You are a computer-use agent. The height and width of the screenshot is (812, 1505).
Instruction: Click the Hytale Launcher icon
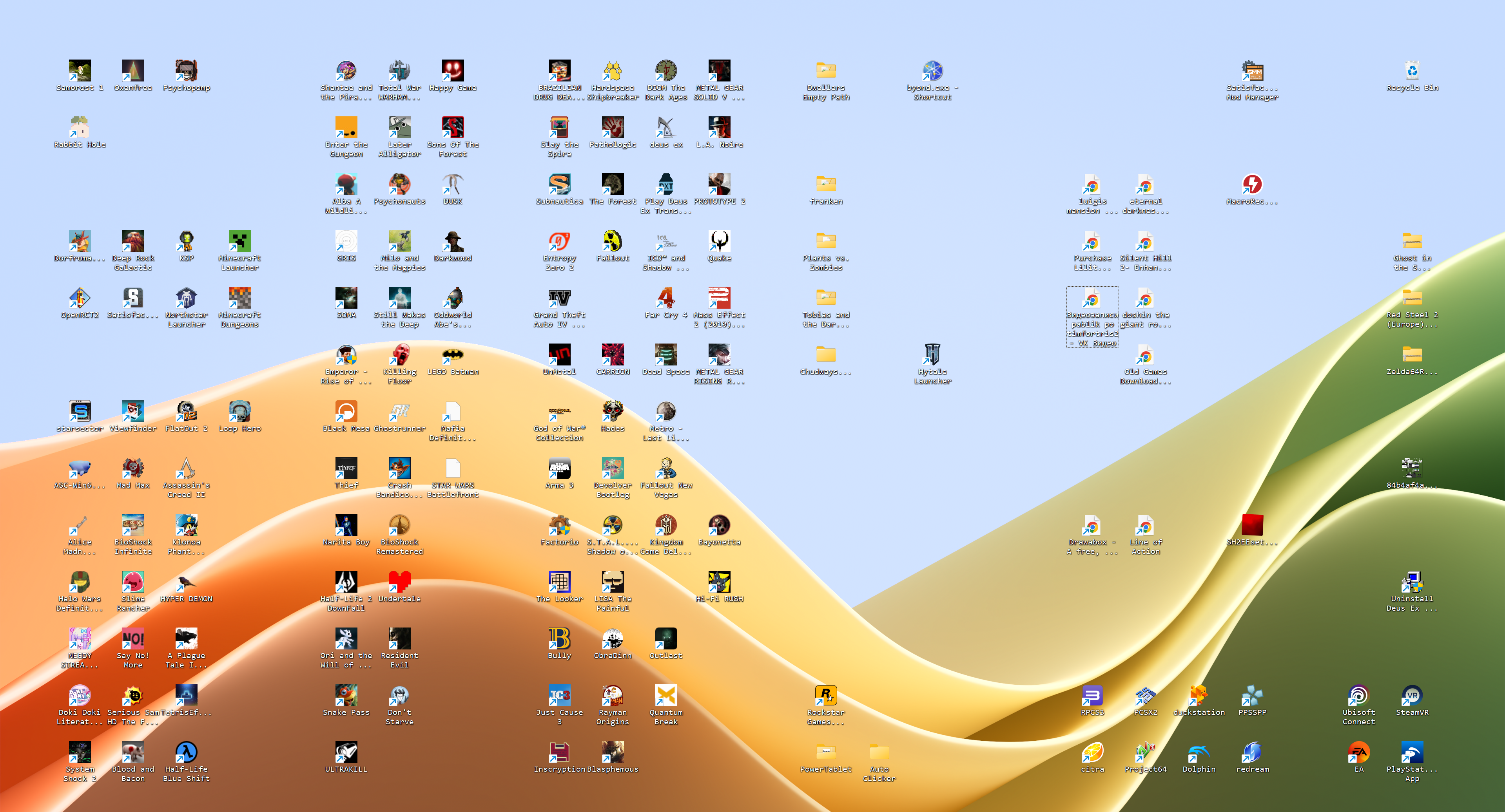(x=932, y=355)
